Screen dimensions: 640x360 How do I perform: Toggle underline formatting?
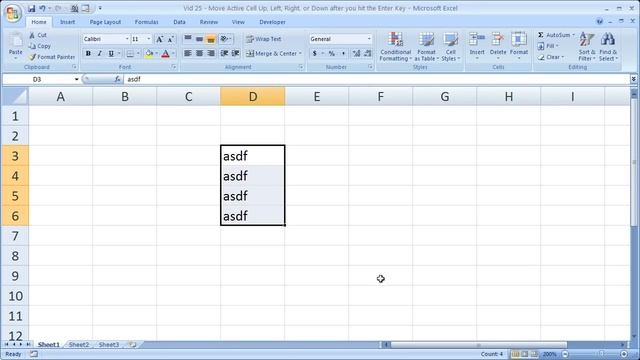[x=111, y=53]
